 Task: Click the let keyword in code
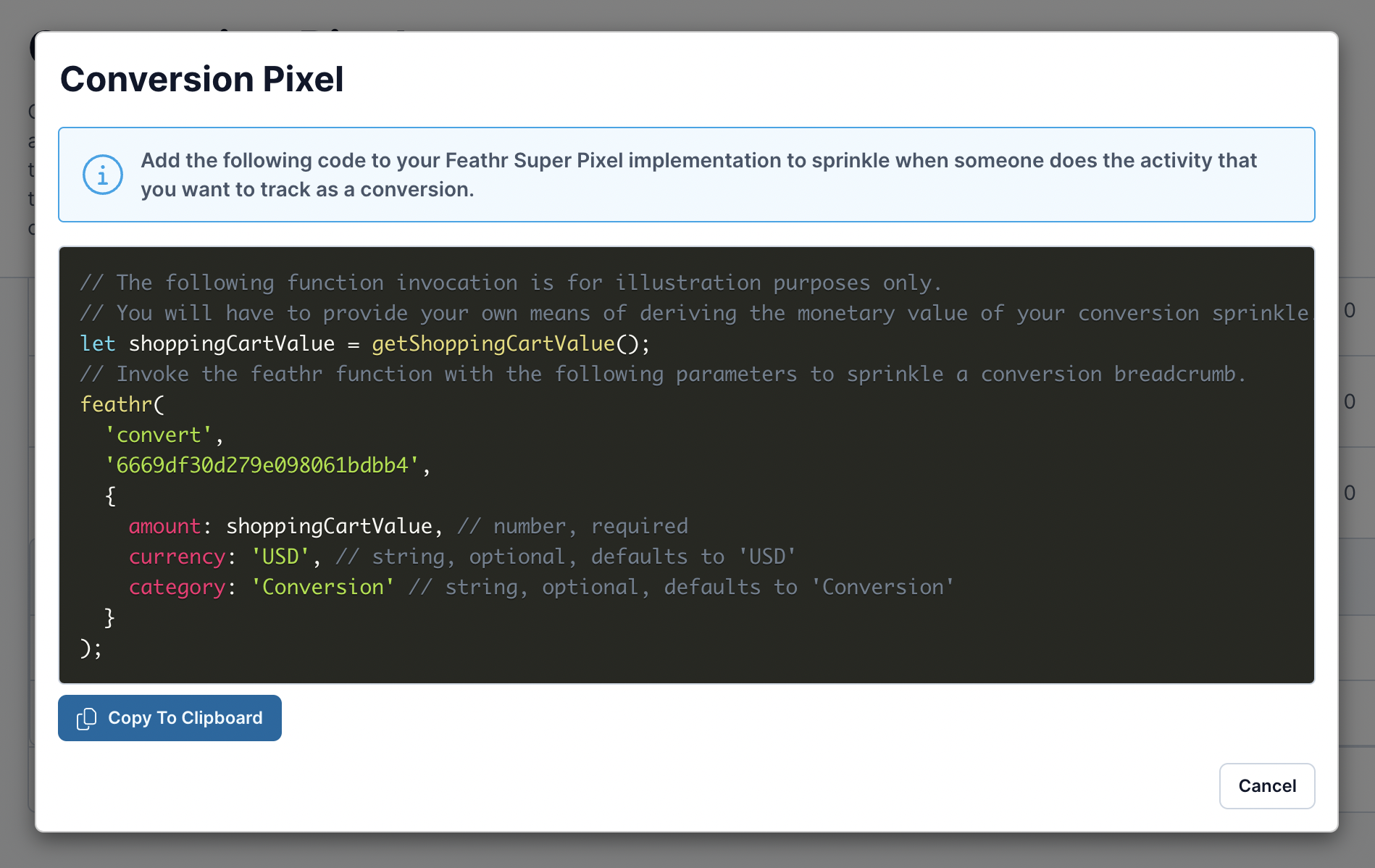98,343
